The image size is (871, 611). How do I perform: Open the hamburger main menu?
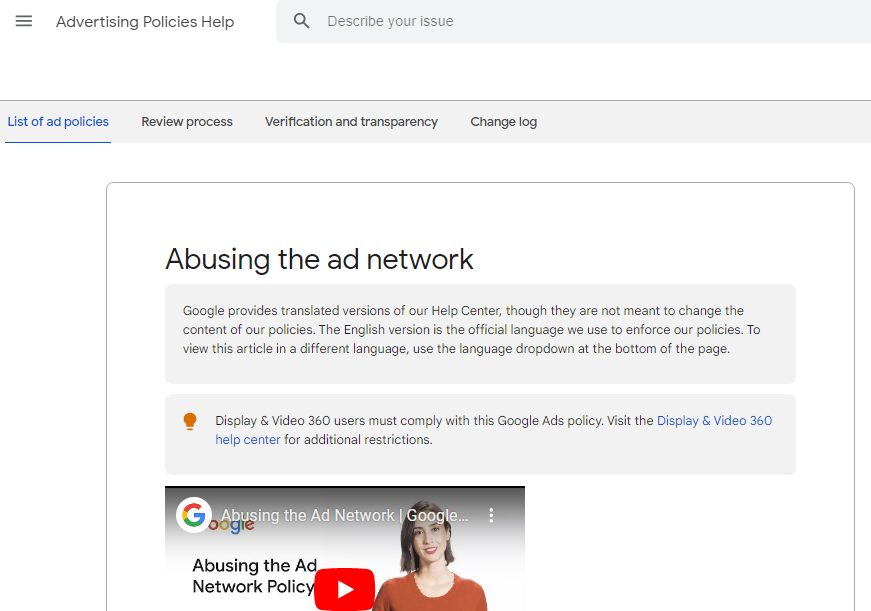coord(24,21)
